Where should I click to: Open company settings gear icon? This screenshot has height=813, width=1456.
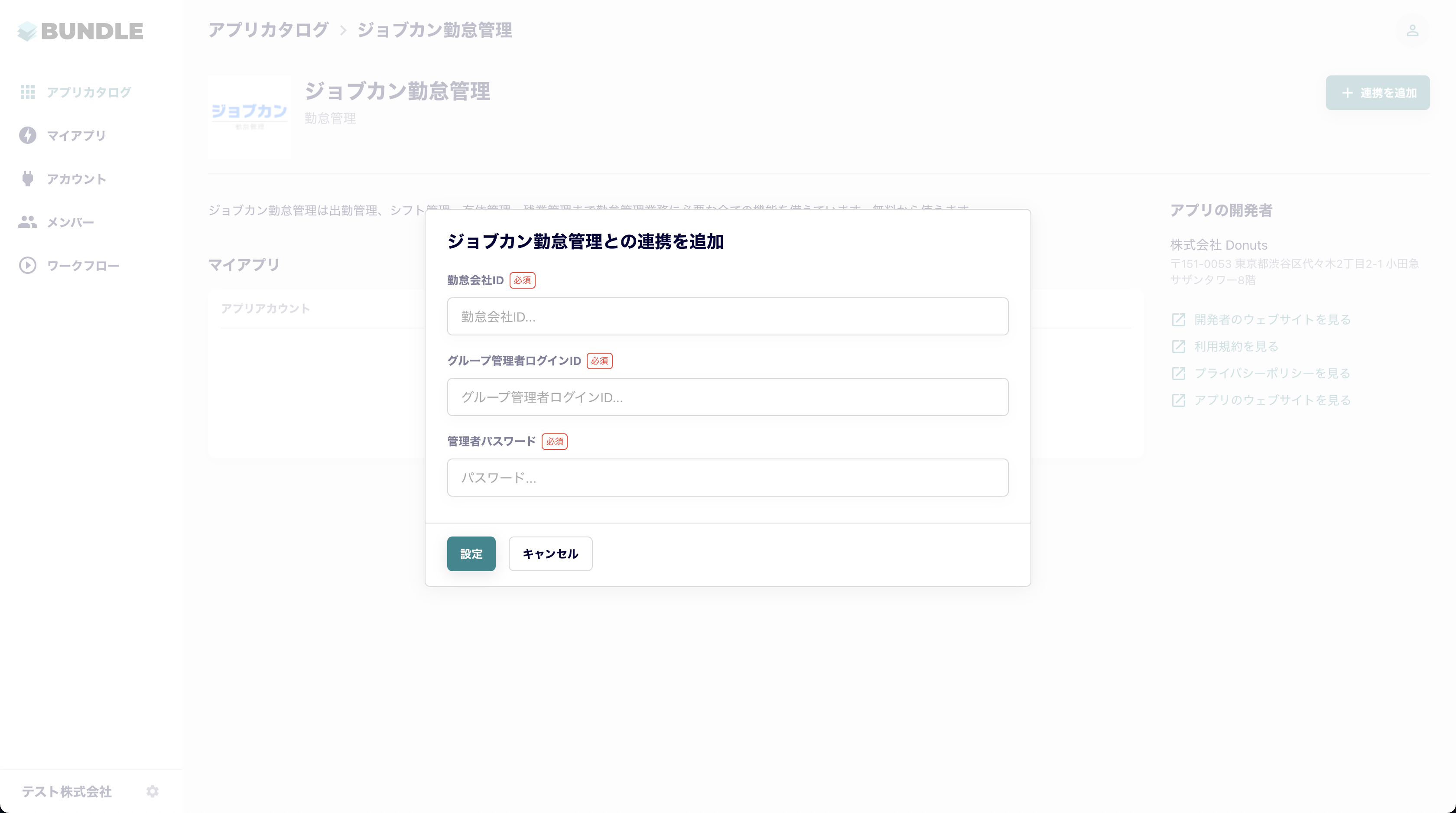[x=153, y=791]
